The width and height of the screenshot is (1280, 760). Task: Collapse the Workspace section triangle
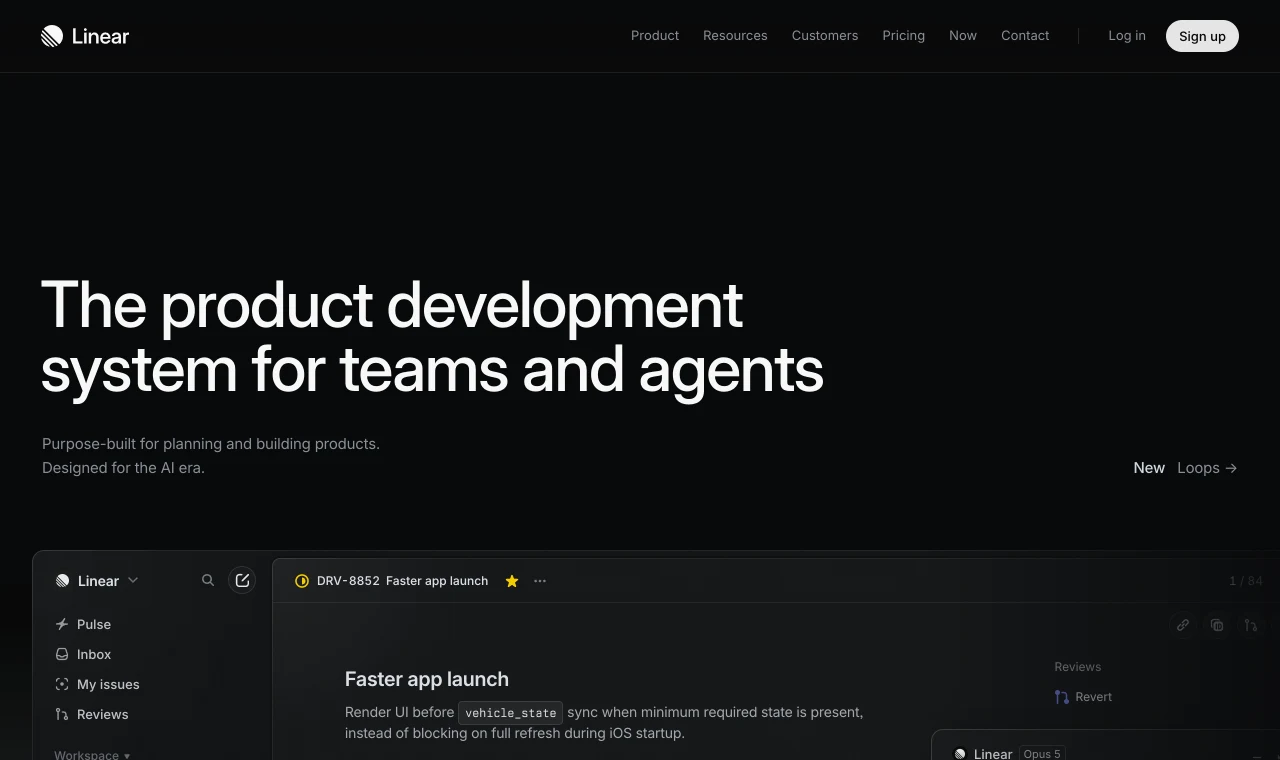click(127, 755)
